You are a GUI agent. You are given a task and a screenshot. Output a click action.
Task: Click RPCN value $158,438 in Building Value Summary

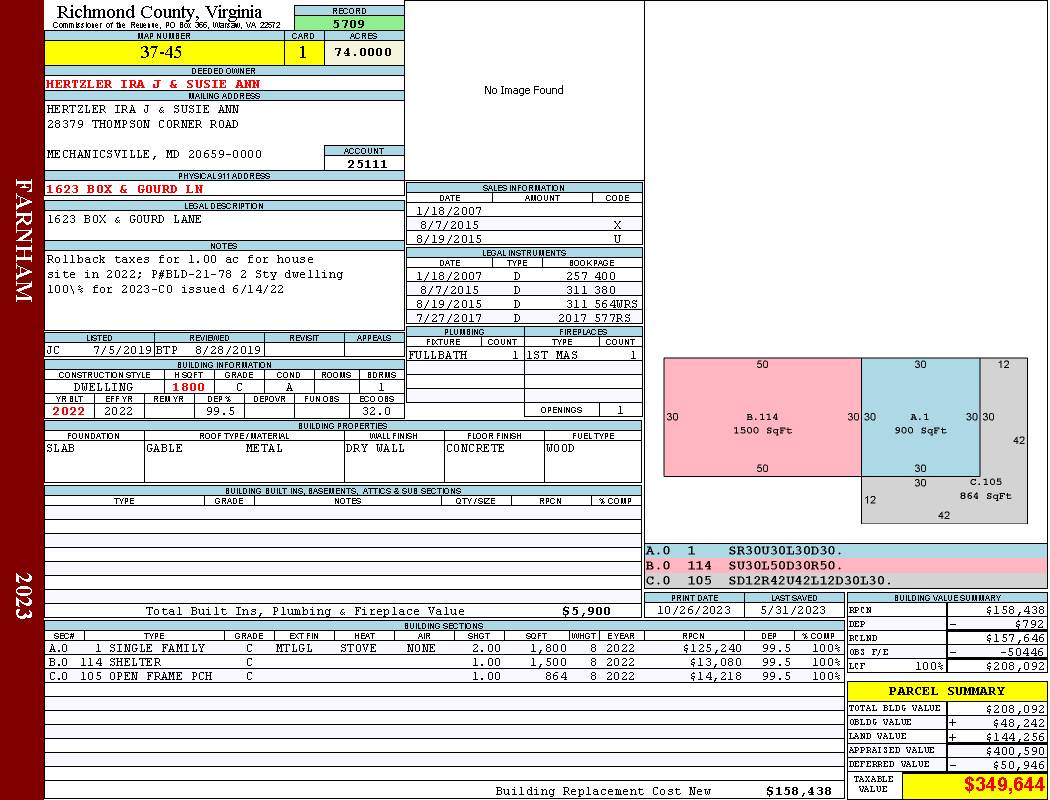tap(1015, 610)
